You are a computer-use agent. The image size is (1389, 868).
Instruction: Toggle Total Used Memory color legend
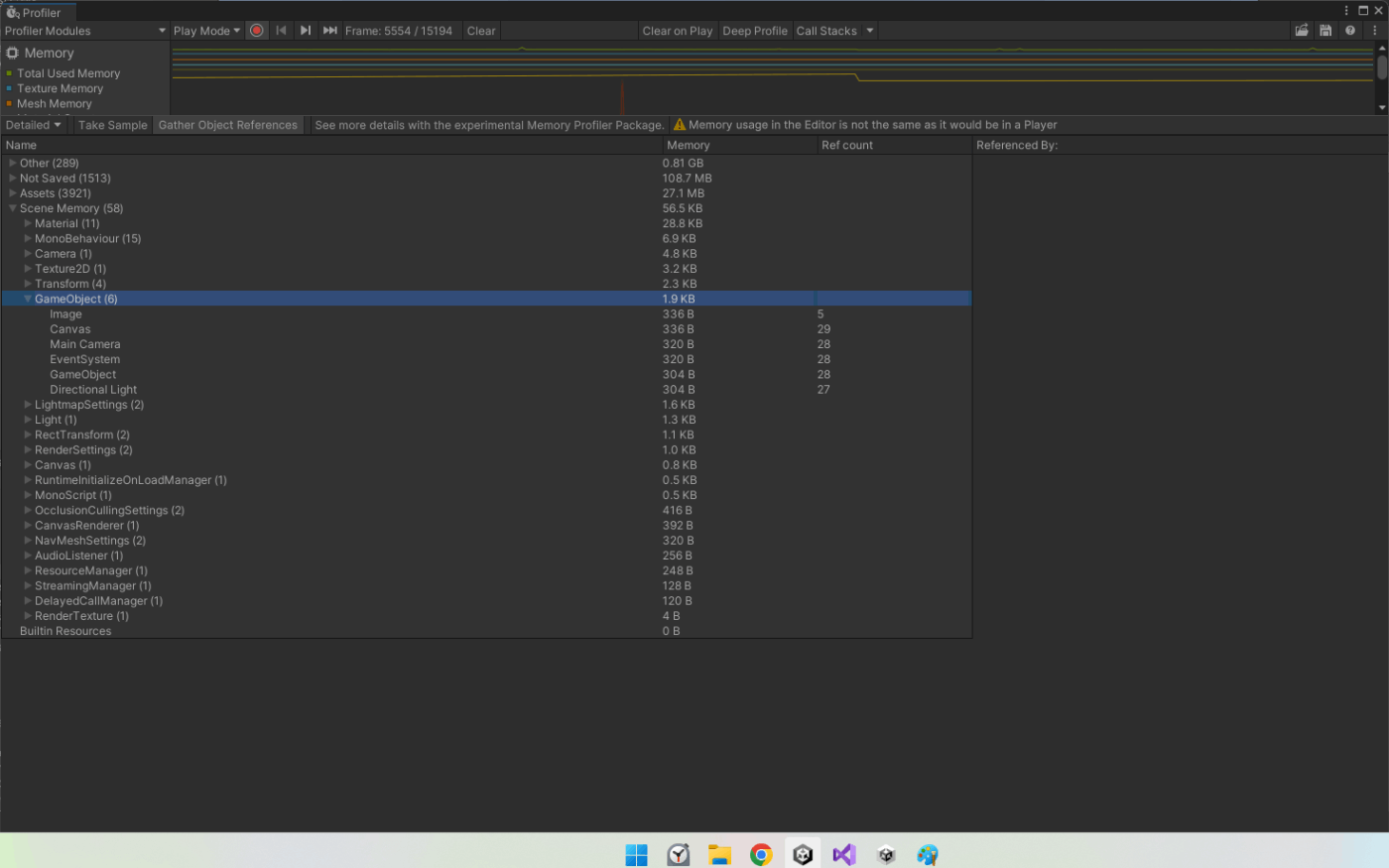click(9, 73)
